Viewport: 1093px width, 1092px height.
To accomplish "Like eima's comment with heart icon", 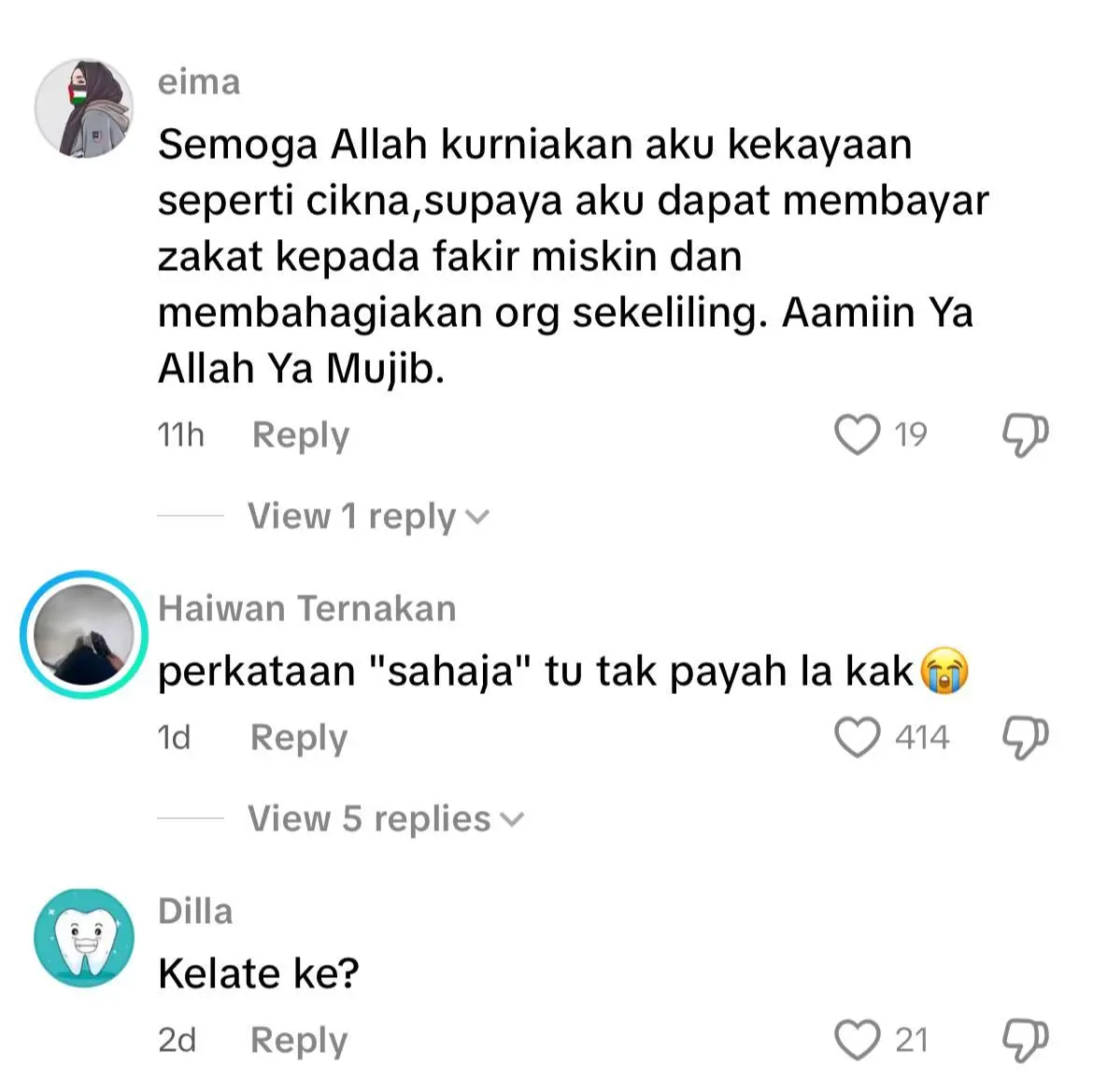I will pyautogui.click(x=857, y=435).
